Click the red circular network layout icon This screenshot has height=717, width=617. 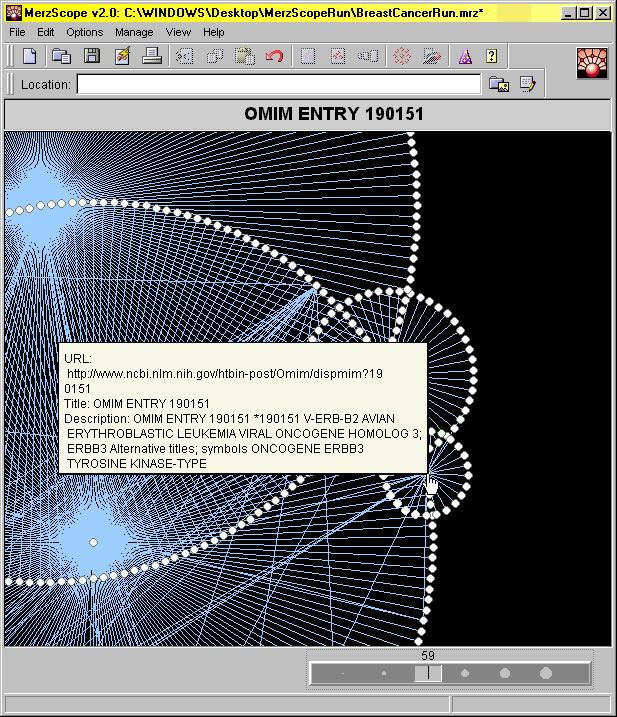click(402, 57)
